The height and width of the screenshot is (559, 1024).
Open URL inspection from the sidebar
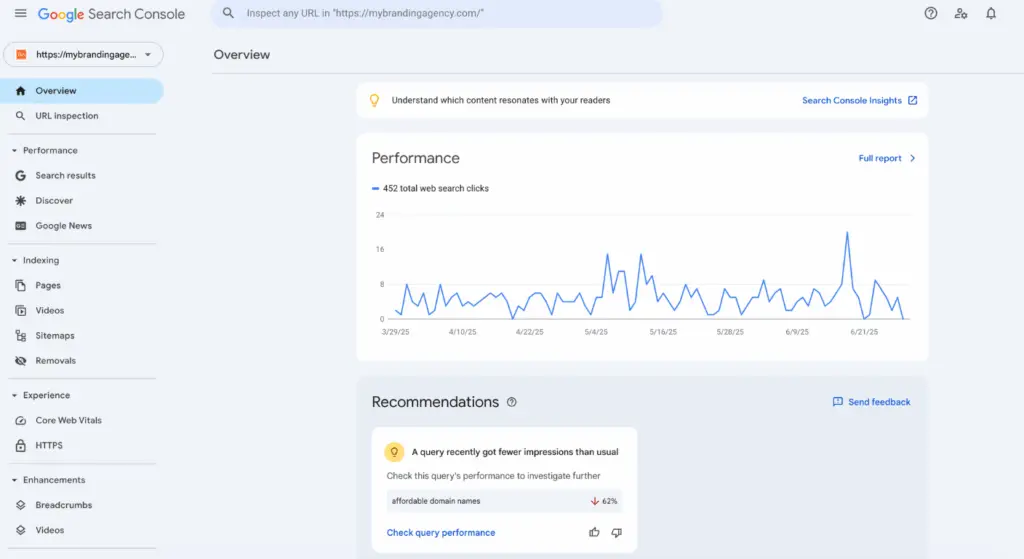pyautogui.click(x=82, y=116)
